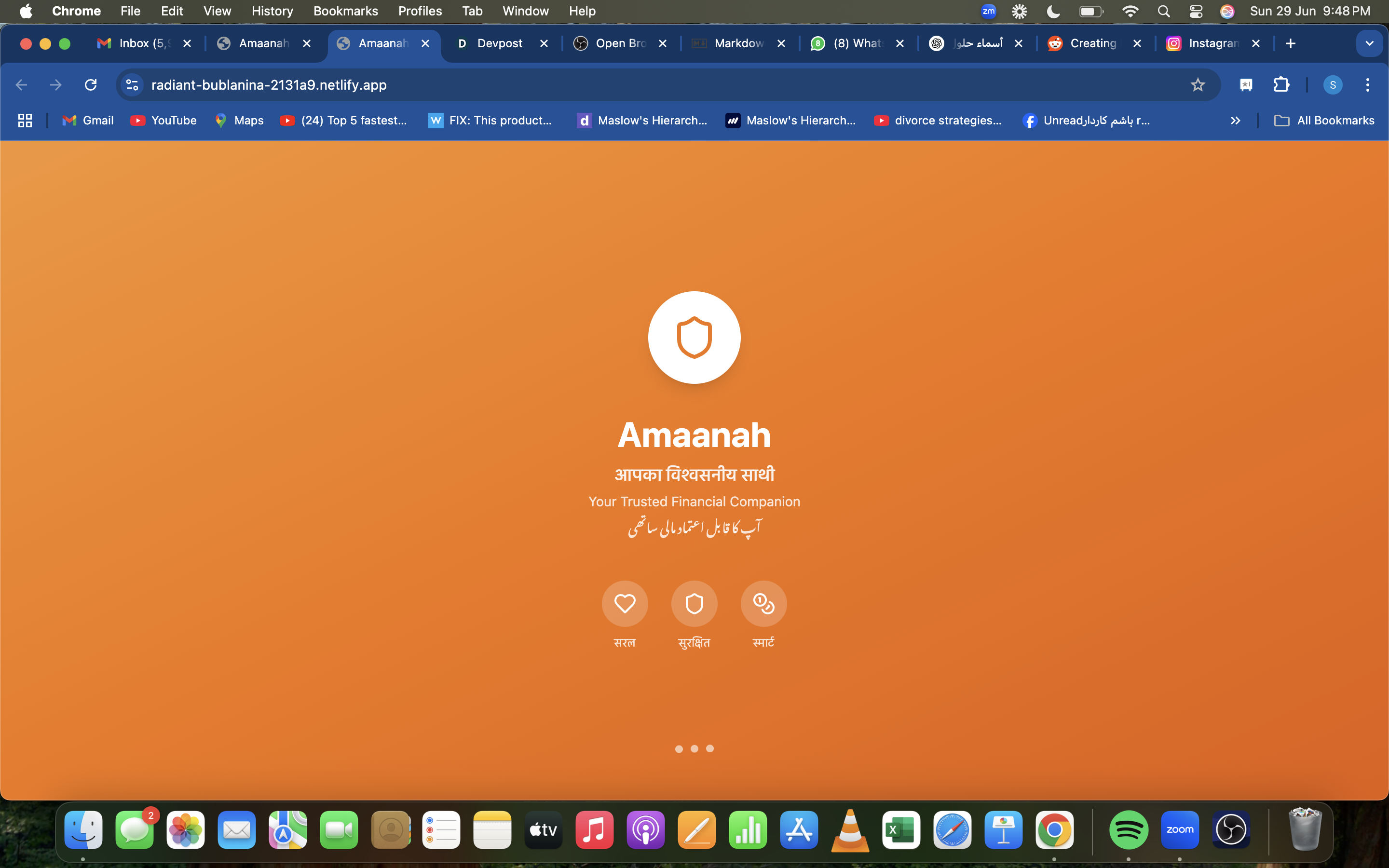Open Chrome three-dot menu
The height and width of the screenshot is (868, 1389).
point(1368,85)
